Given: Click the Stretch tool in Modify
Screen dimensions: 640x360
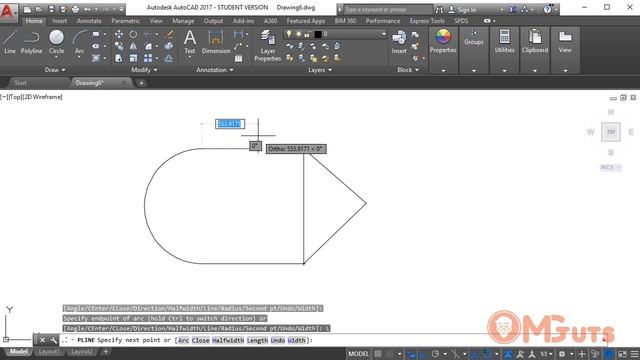Looking at the screenshot, I should [x=119, y=58].
